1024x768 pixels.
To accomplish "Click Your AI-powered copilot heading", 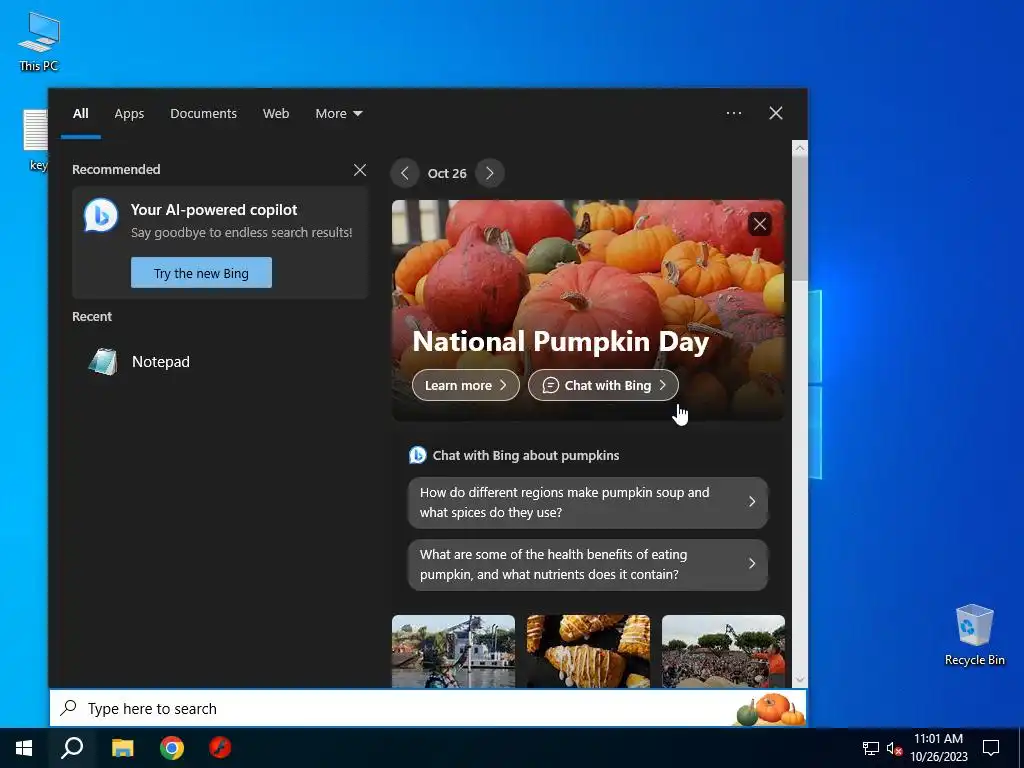I will point(214,210).
